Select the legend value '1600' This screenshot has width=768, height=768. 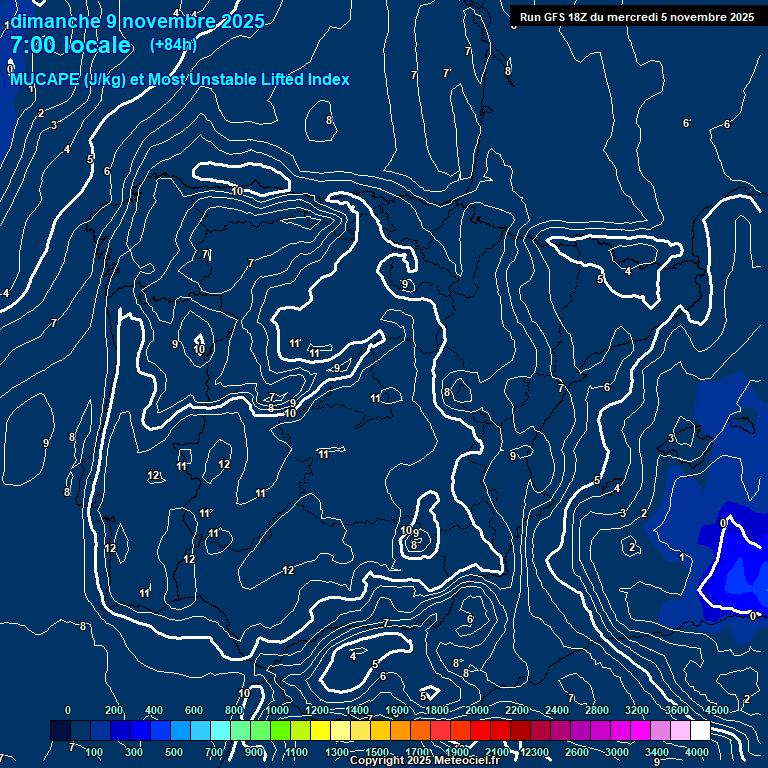click(x=397, y=710)
